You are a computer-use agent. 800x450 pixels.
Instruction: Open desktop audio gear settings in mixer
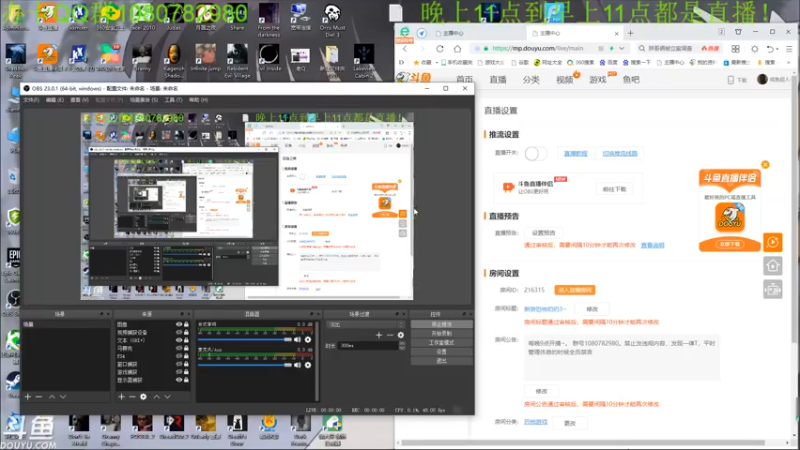pyautogui.click(x=308, y=339)
